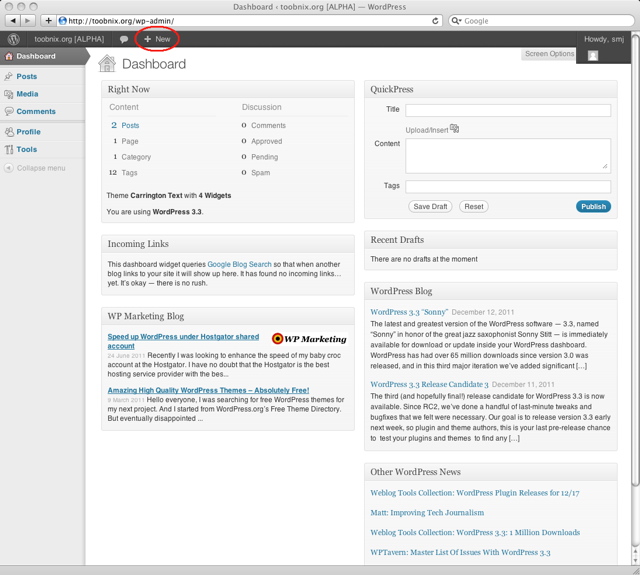Viewport: 640px width, 575px height.
Task: Click the Dashboard house icon in sidebar
Action: [9, 56]
